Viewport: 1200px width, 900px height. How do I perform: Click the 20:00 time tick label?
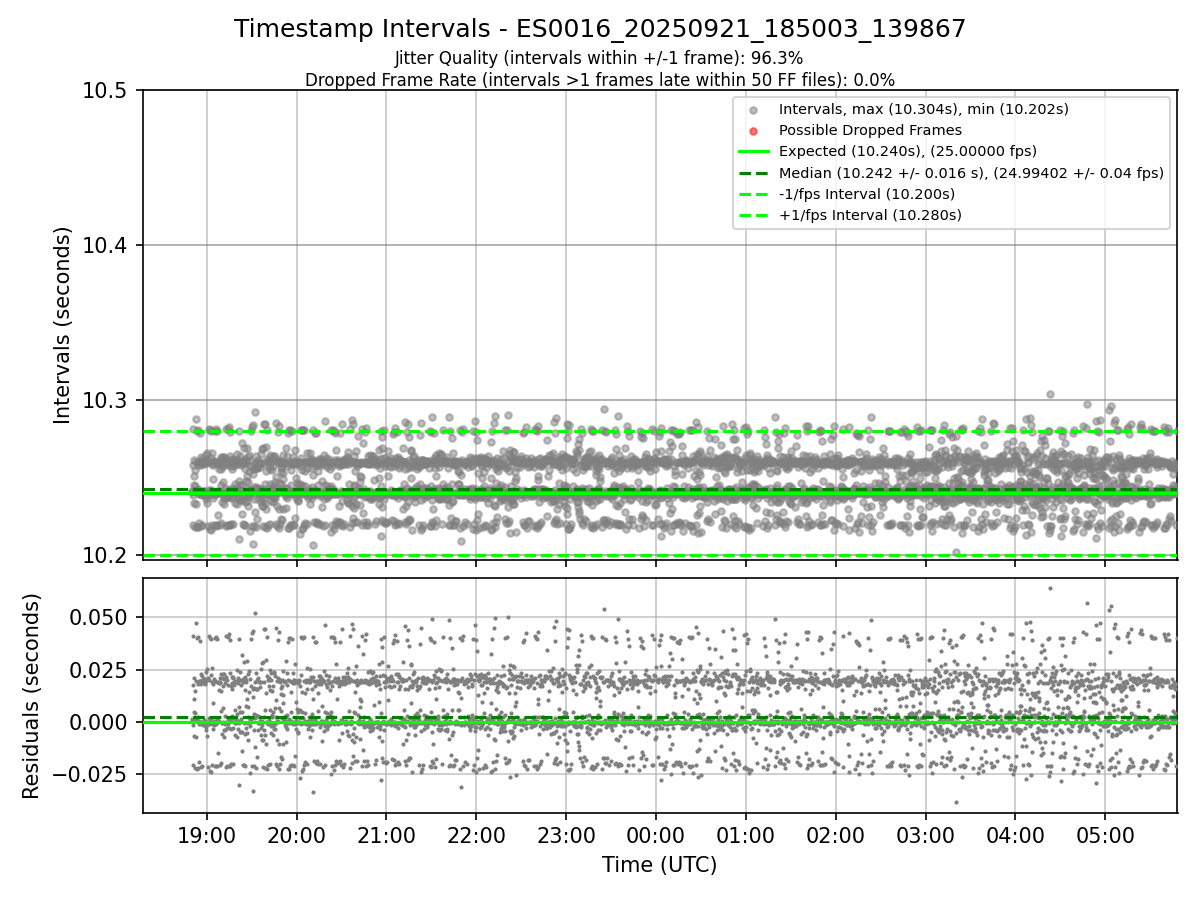pos(297,835)
